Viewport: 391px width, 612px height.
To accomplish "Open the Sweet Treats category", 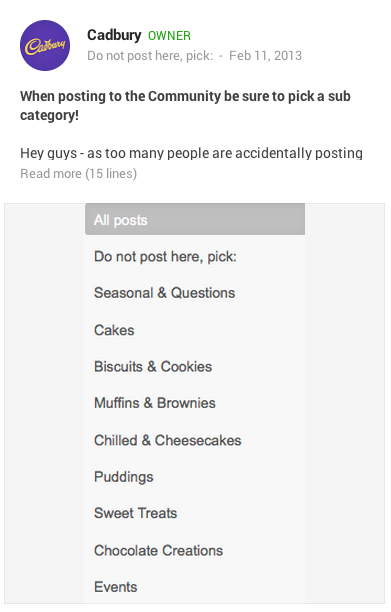I will 195,513.
